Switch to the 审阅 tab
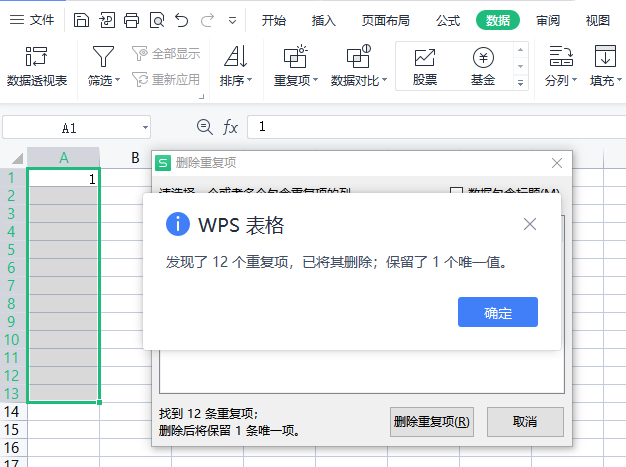The width and height of the screenshot is (626, 467). [x=548, y=20]
